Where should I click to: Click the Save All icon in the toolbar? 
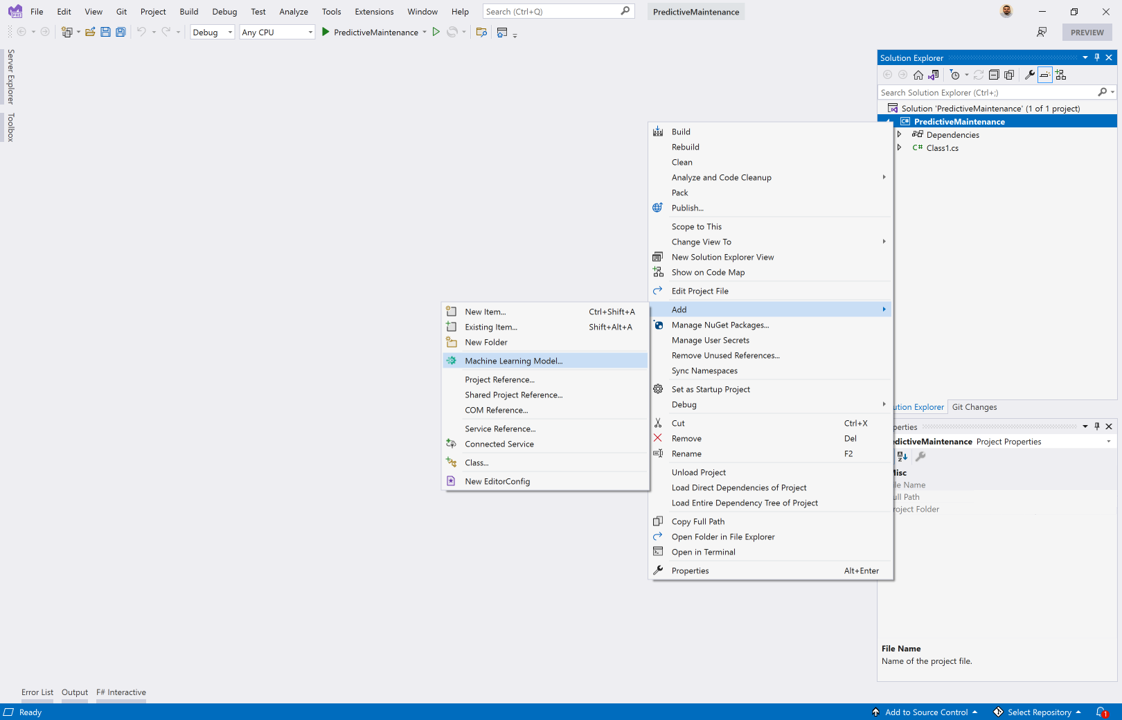[x=121, y=32]
